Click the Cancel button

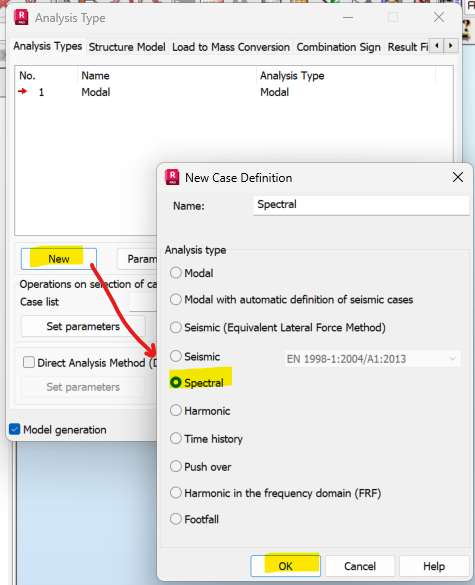tap(360, 566)
